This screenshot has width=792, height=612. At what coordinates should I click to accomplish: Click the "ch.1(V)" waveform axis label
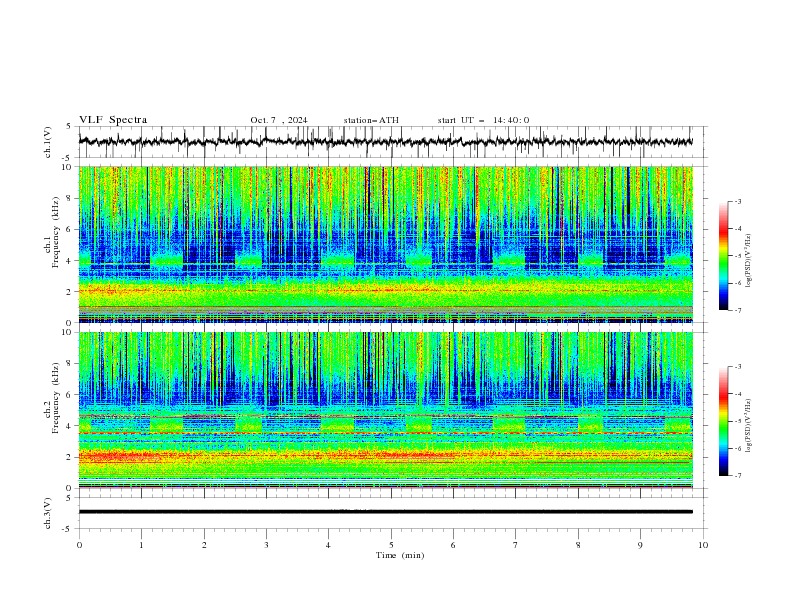pos(48,142)
